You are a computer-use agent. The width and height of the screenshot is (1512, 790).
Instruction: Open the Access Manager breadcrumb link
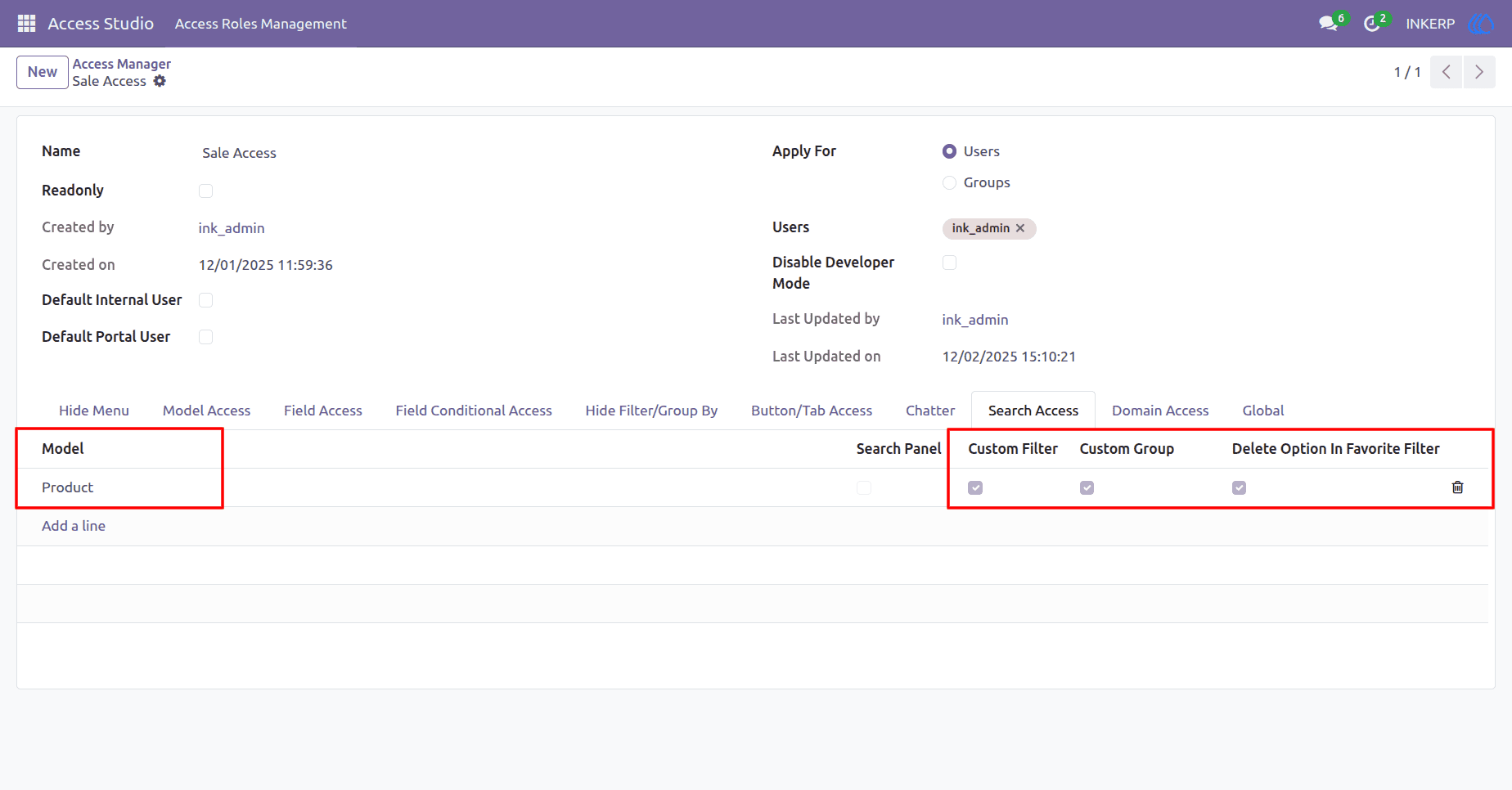point(122,64)
